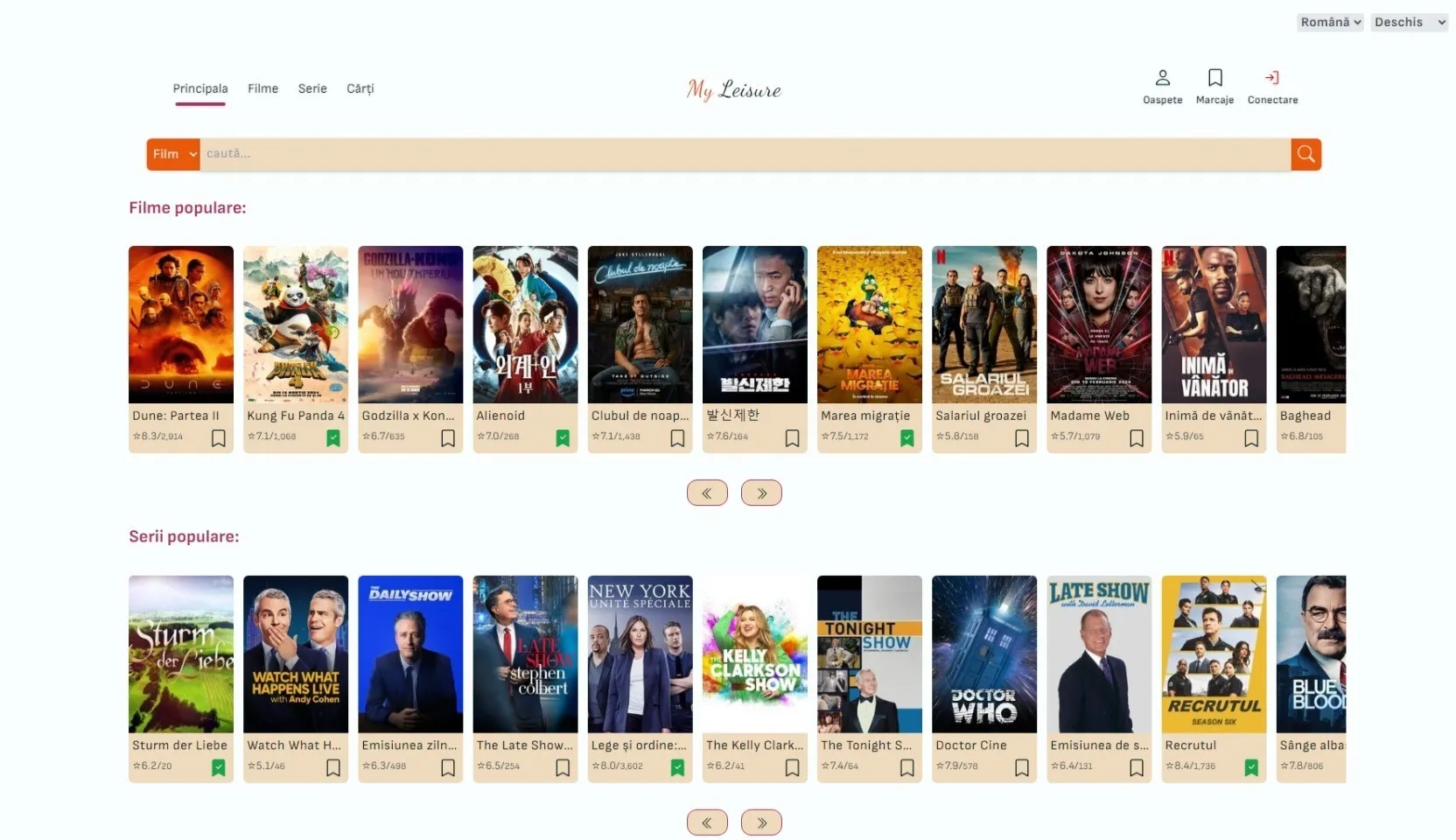This screenshot has height=840, width=1456.
Task: Open the Salariul groazei title link
Action: (981, 416)
